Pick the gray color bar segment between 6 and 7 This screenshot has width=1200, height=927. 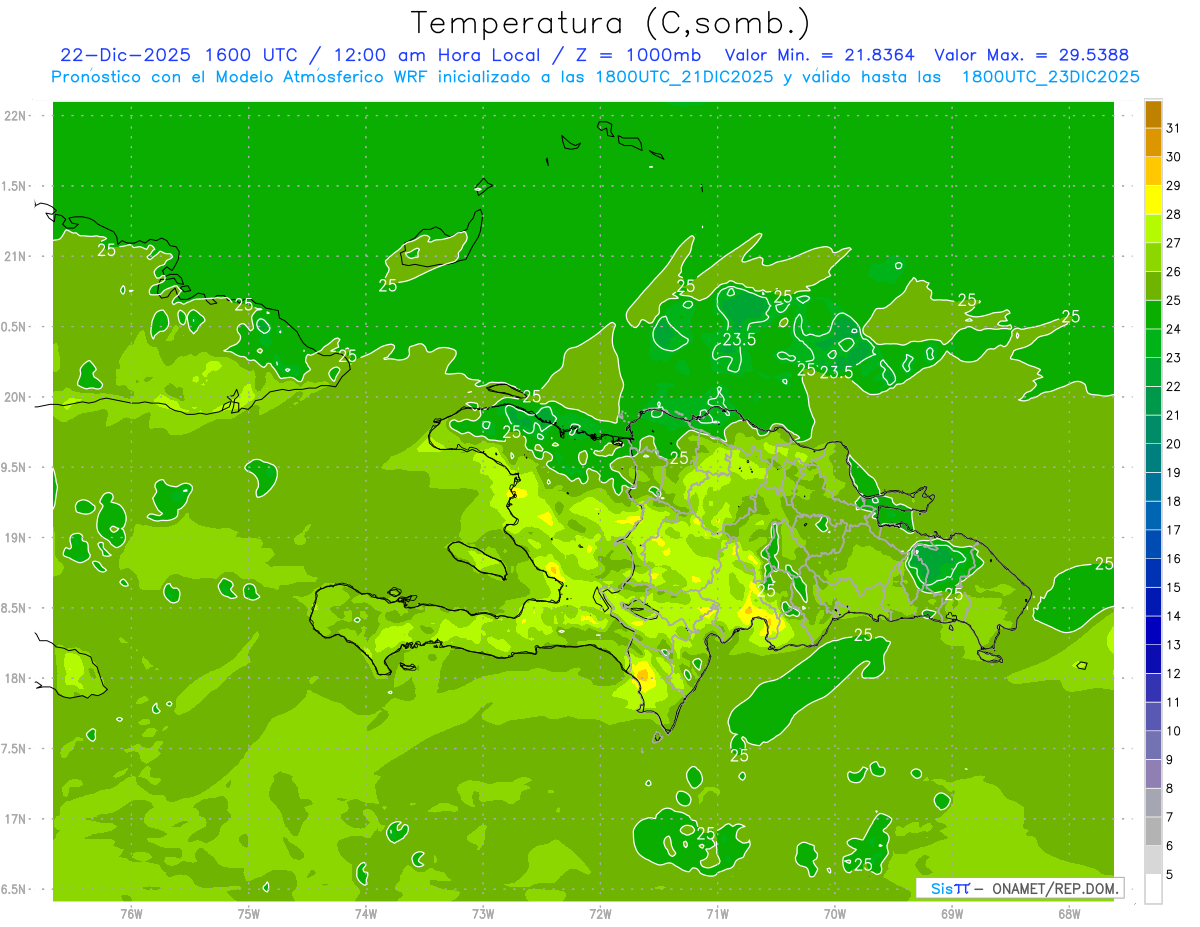coord(1153,831)
